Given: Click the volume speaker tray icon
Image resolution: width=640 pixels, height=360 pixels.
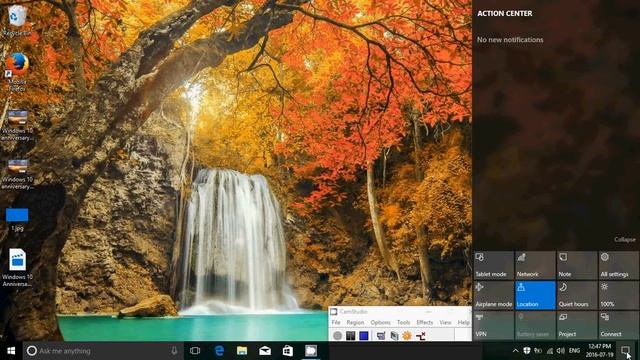Looking at the screenshot, I should point(561,351).
